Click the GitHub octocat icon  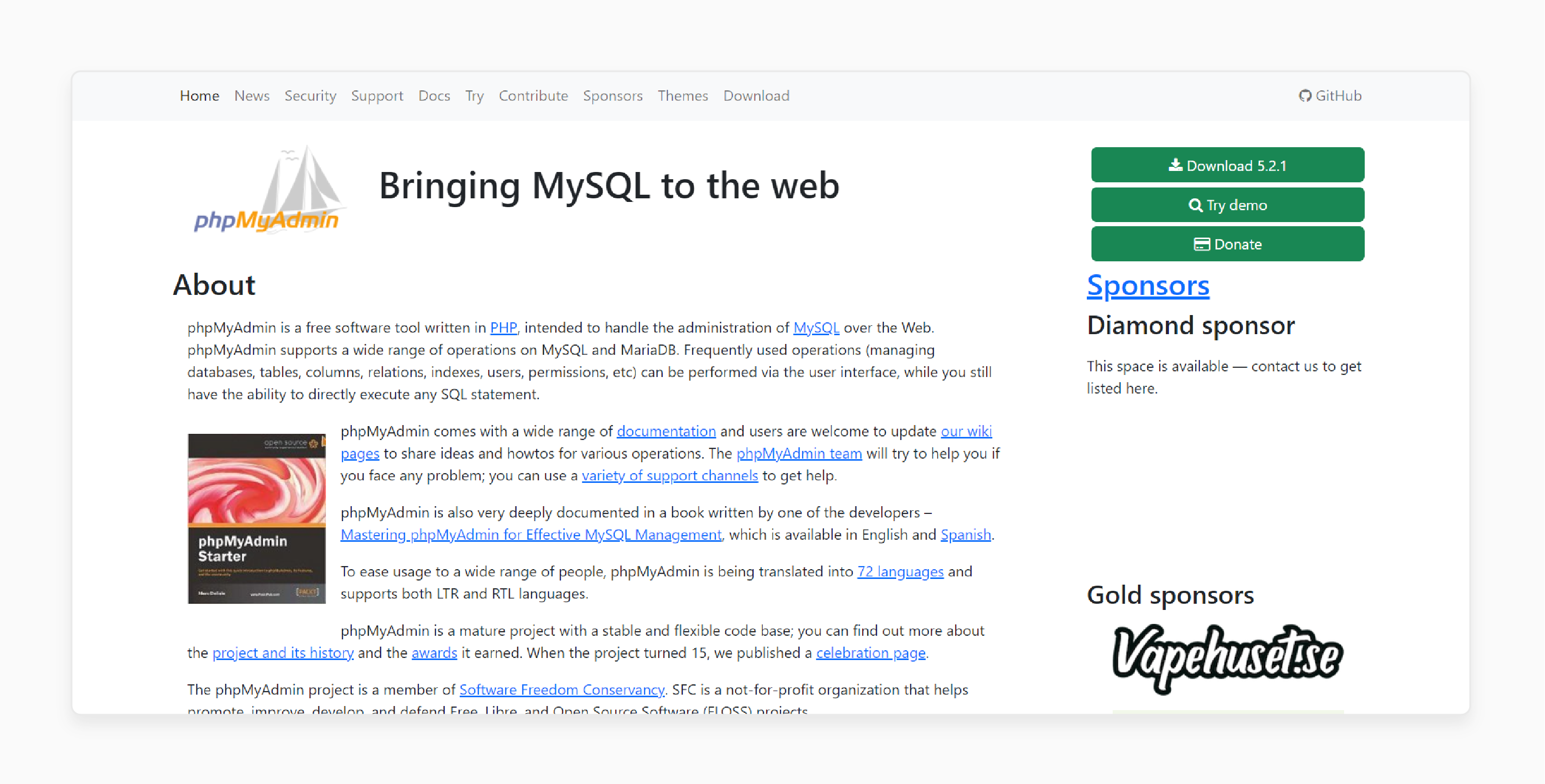pos(1304,96)
